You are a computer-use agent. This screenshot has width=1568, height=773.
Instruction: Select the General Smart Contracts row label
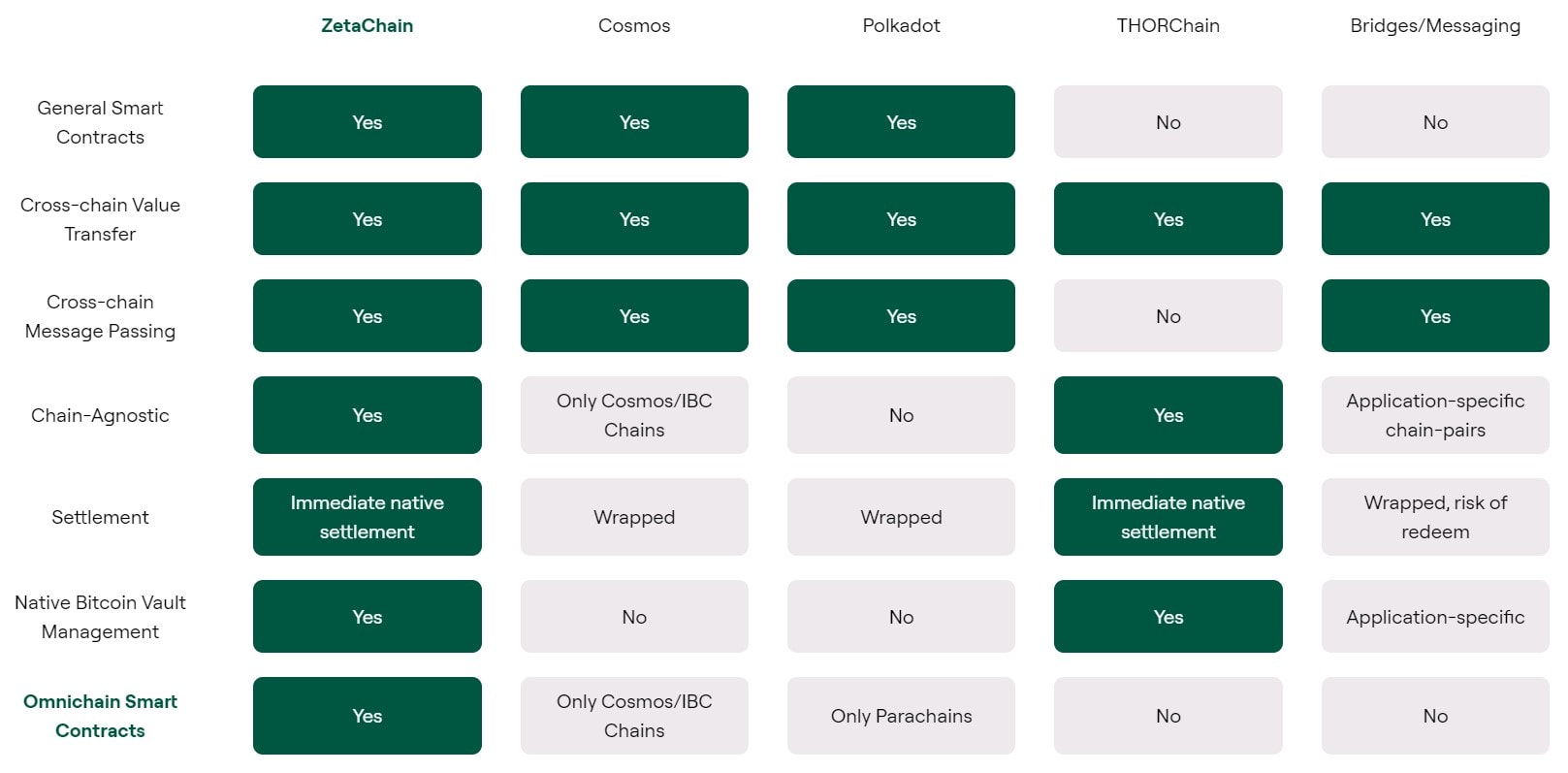[100, 122]
